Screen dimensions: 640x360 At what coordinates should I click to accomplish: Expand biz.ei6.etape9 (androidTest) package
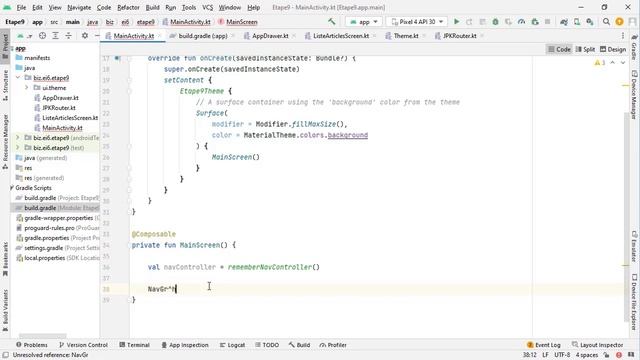tap(18, 138)
